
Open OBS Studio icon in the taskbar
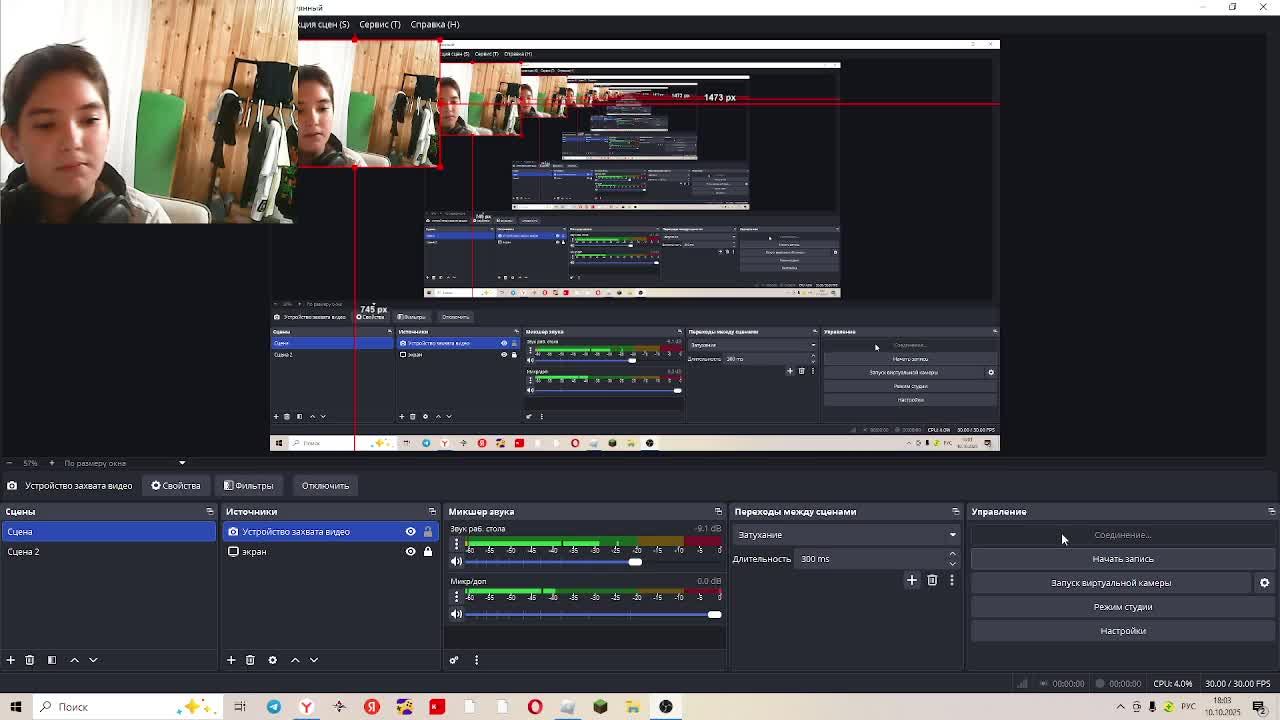666,707
